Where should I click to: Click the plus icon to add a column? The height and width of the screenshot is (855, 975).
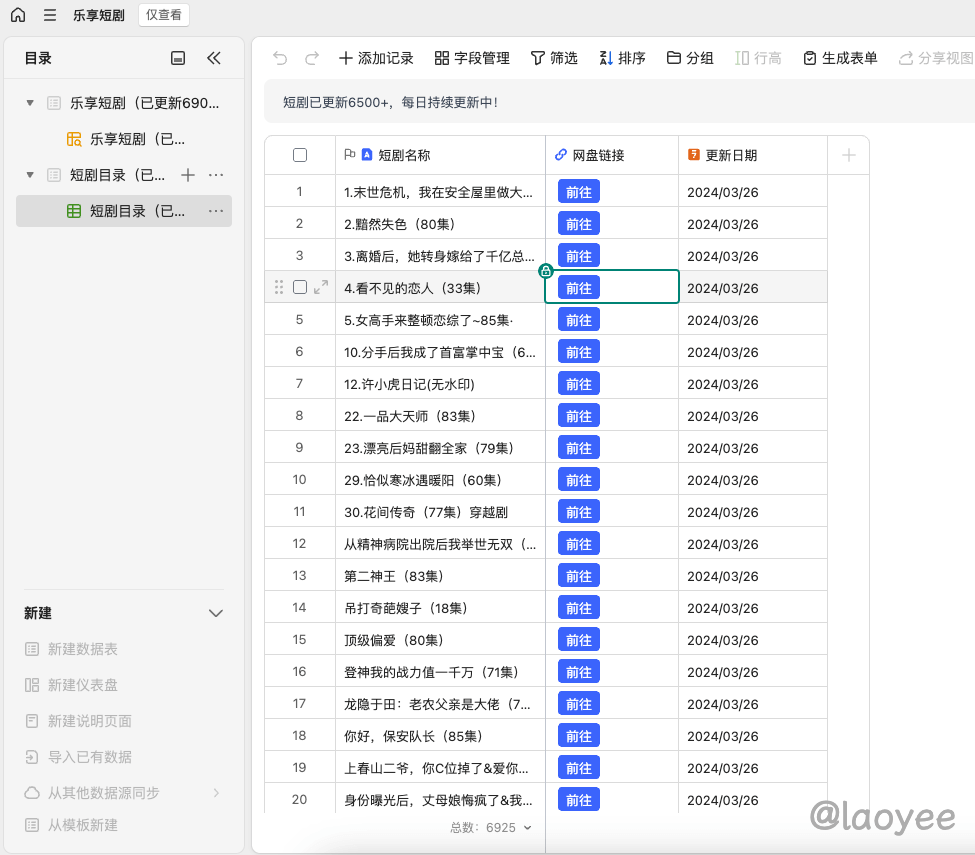[x=849, y=155]
